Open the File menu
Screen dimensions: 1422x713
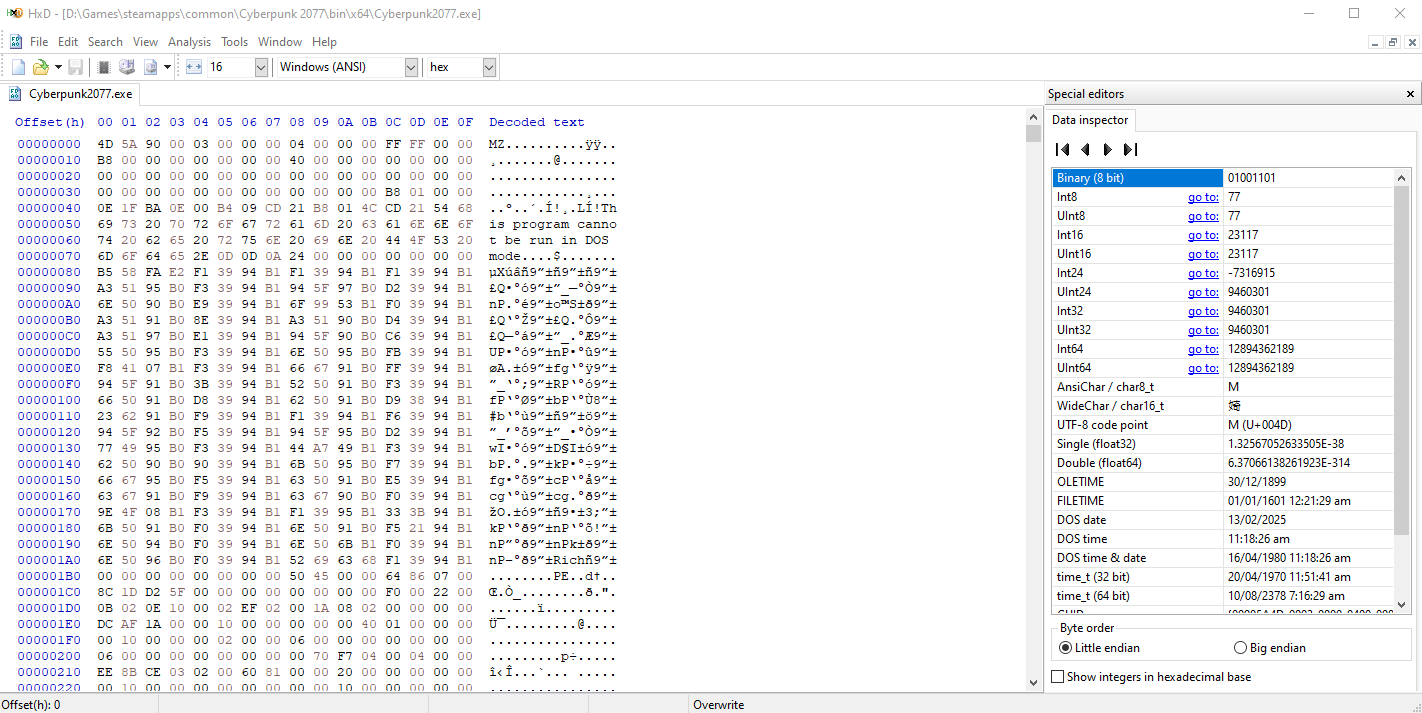39,42
